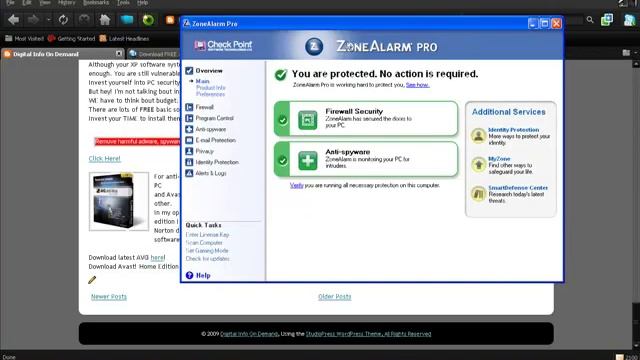Screen dimensions: 640x360
Task: Click Check for updates quick task
Action: (208, 259)
